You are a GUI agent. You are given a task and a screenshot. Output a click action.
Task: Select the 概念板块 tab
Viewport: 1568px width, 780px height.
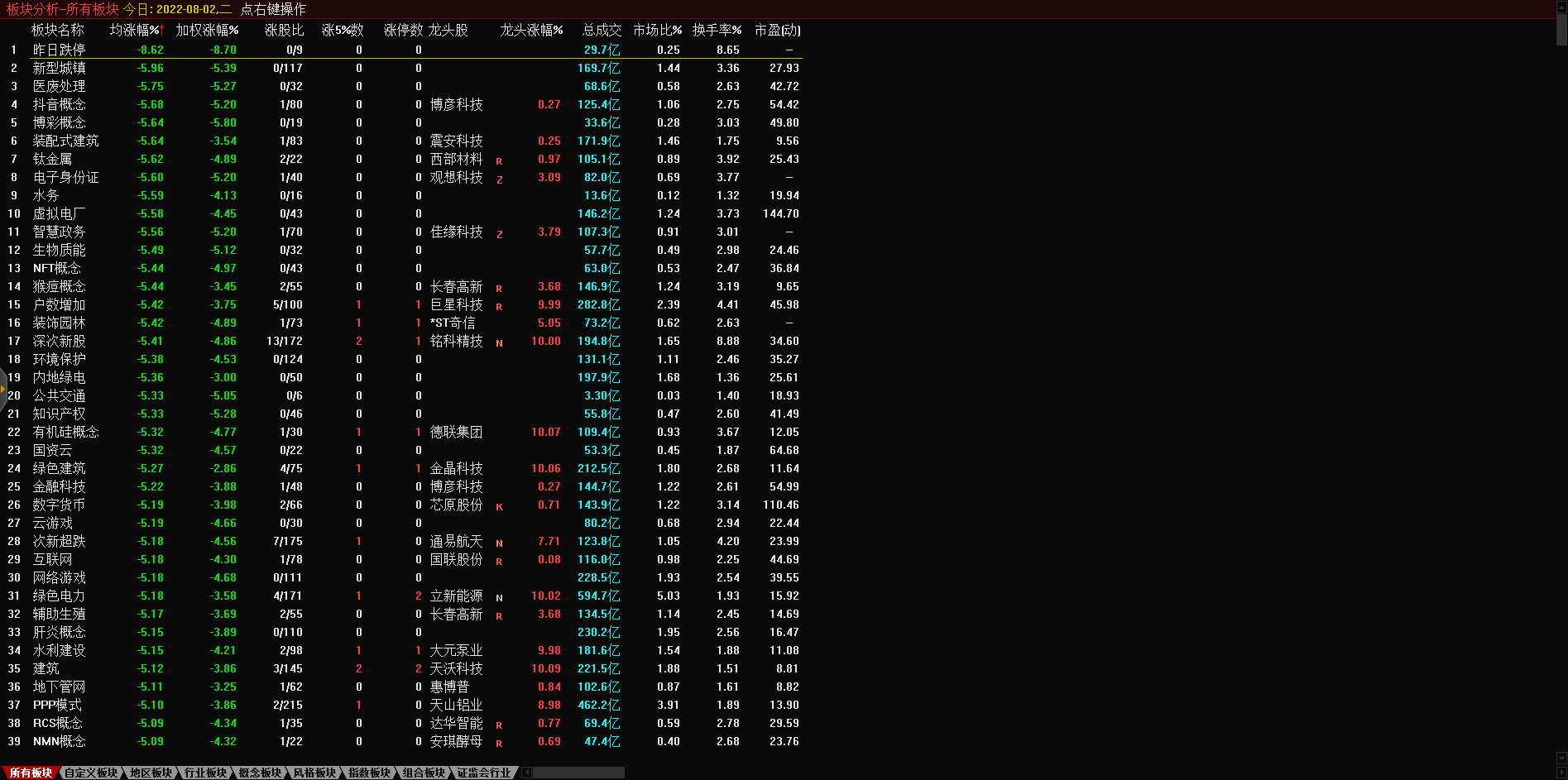coord(260,773)
